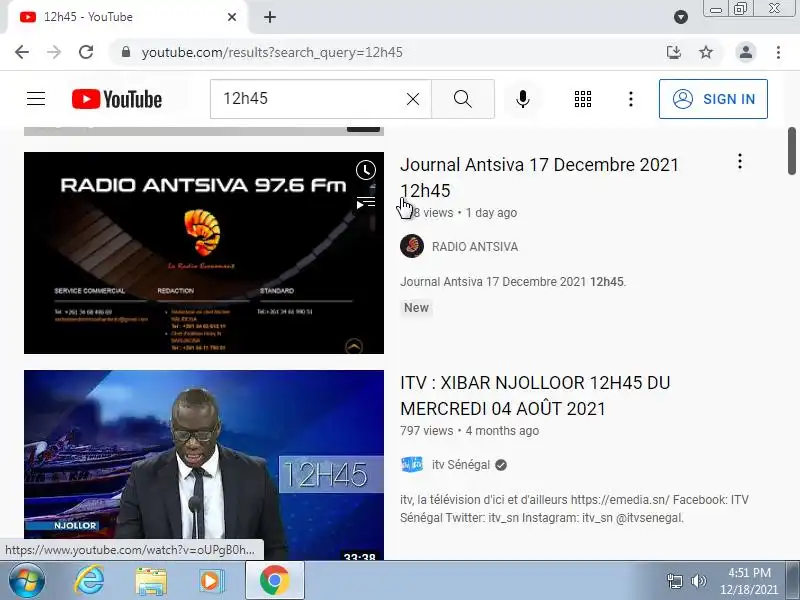Open YouTube apps grid menu
Screen dimensions: 800x600
(583, 99)
